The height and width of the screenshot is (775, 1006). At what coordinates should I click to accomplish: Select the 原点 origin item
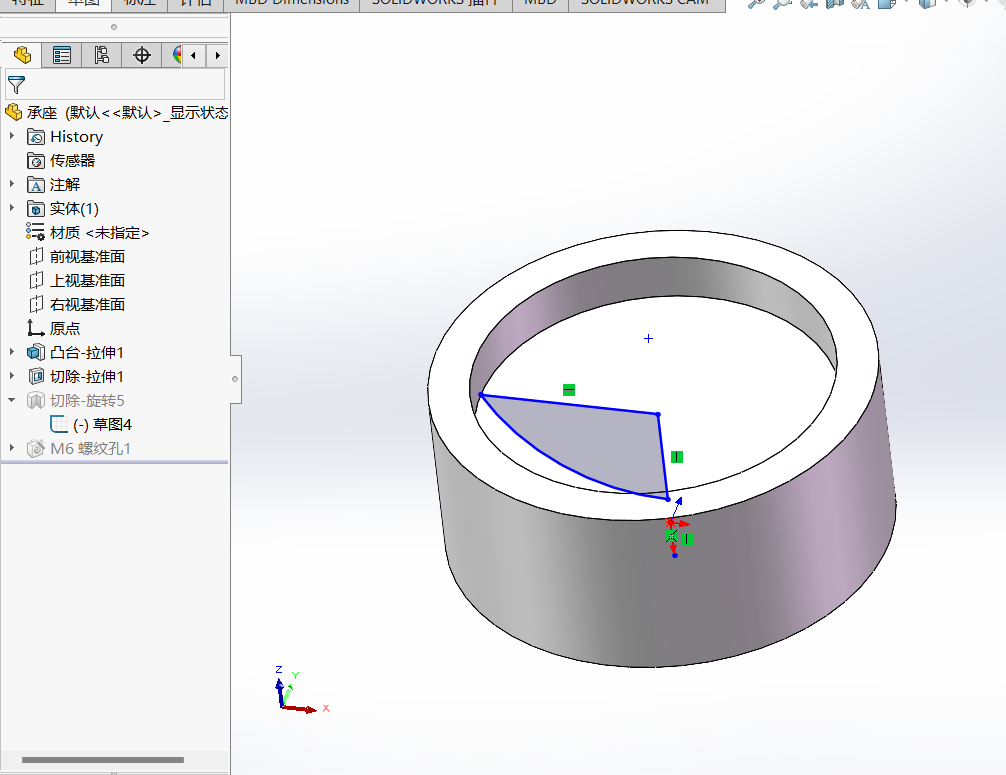pyautogui.click(x=53, y=328)
